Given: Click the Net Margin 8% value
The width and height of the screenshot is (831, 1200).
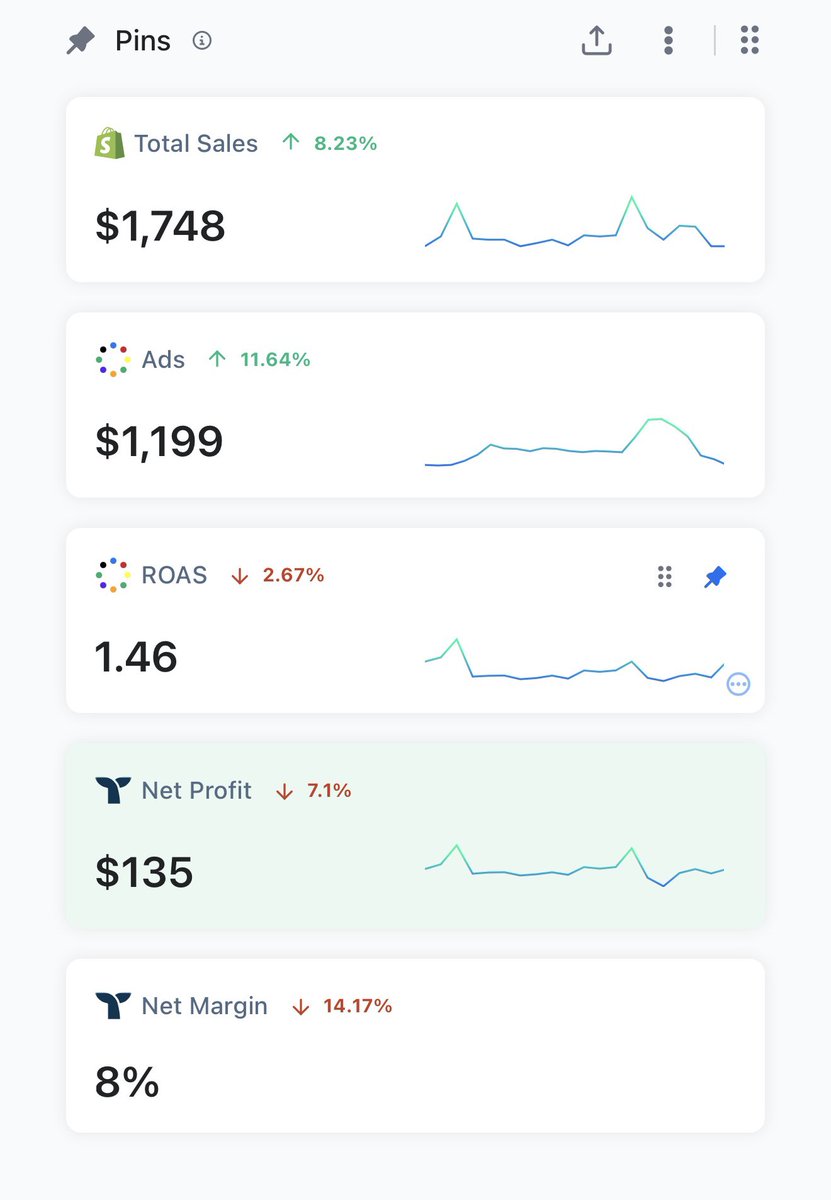Looking at the screenshot, I should [x=127, y=1082].
